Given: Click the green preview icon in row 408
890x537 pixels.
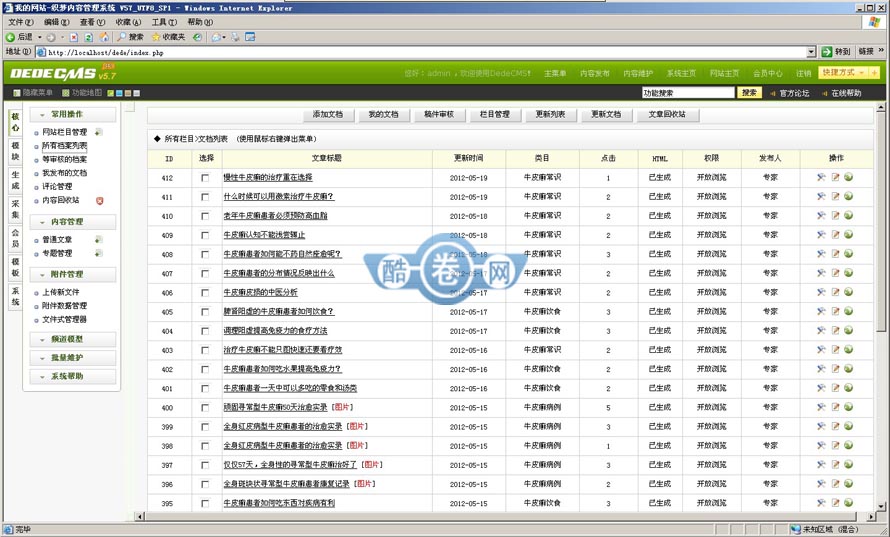Looking at the screenshot, I should (x=849, y=254).
